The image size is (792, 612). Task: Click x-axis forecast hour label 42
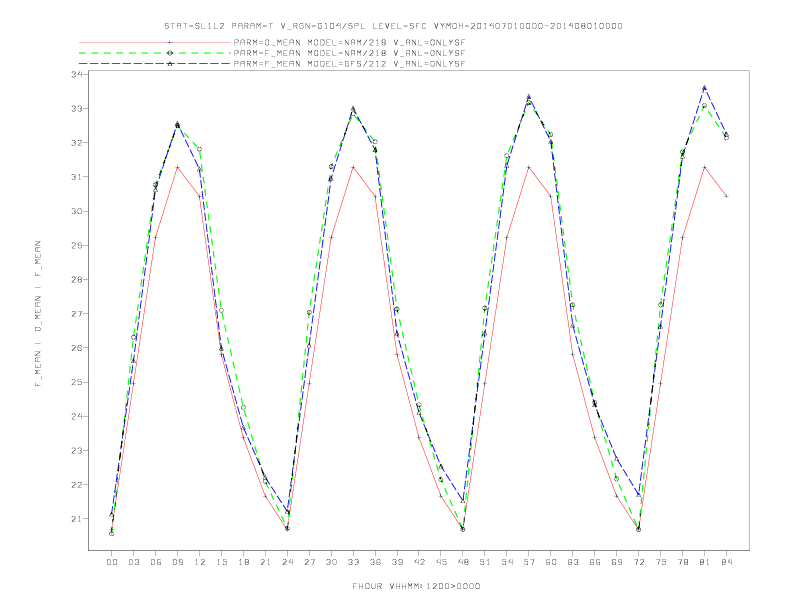[x=419, y=562]
